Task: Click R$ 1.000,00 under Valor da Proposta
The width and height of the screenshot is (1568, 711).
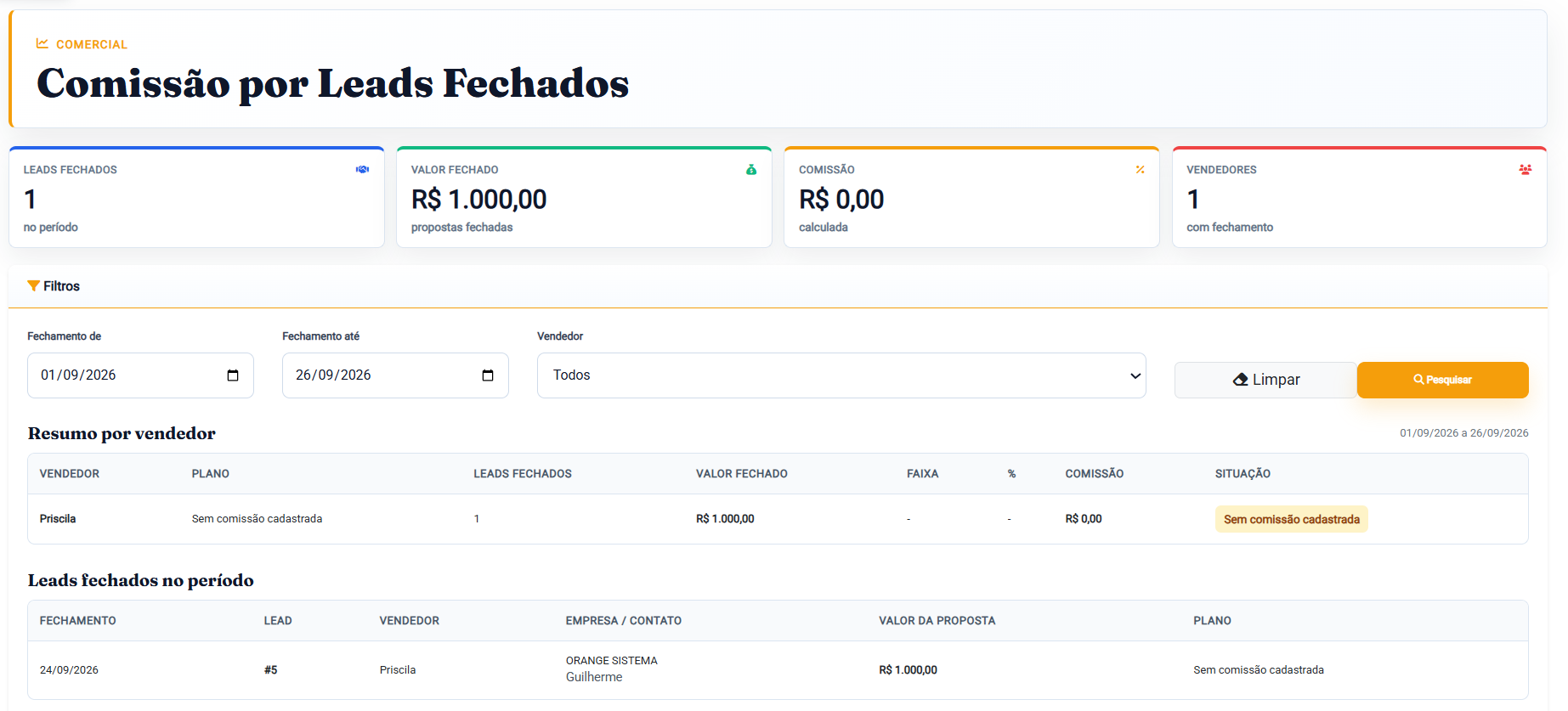Action: click(908, 670)
